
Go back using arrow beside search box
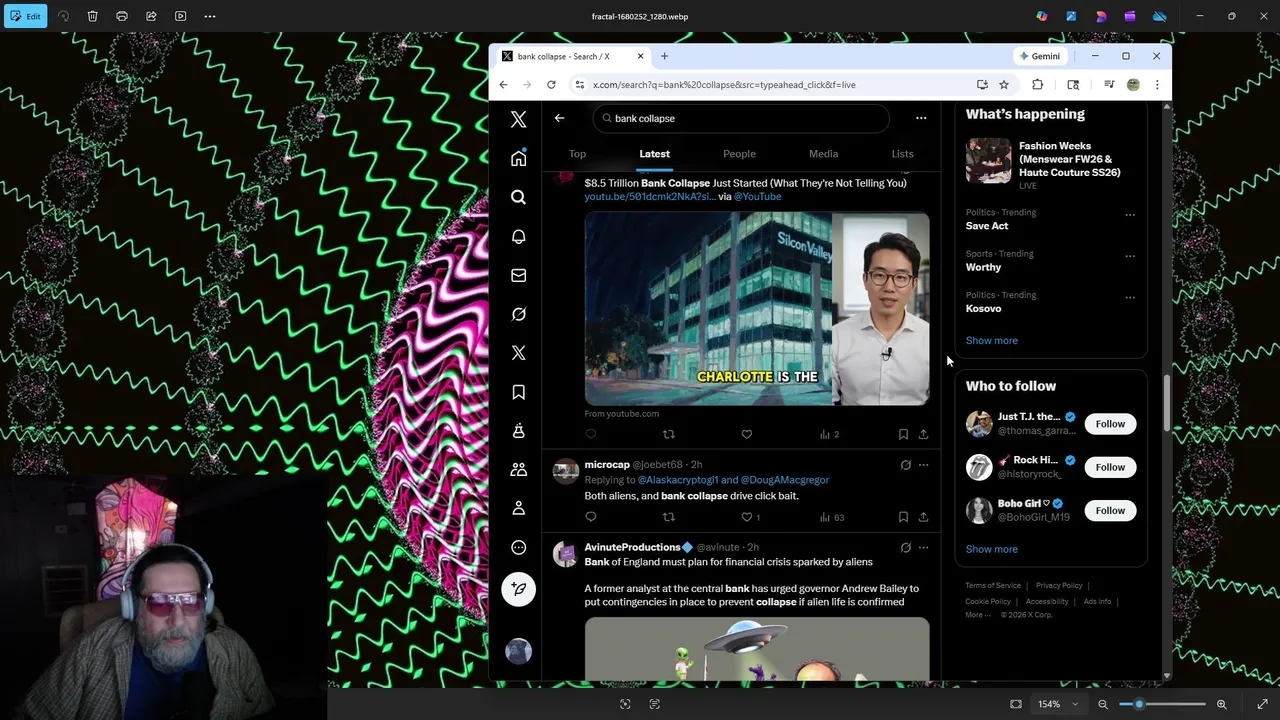pyautogui.click(x=559, y=118)
